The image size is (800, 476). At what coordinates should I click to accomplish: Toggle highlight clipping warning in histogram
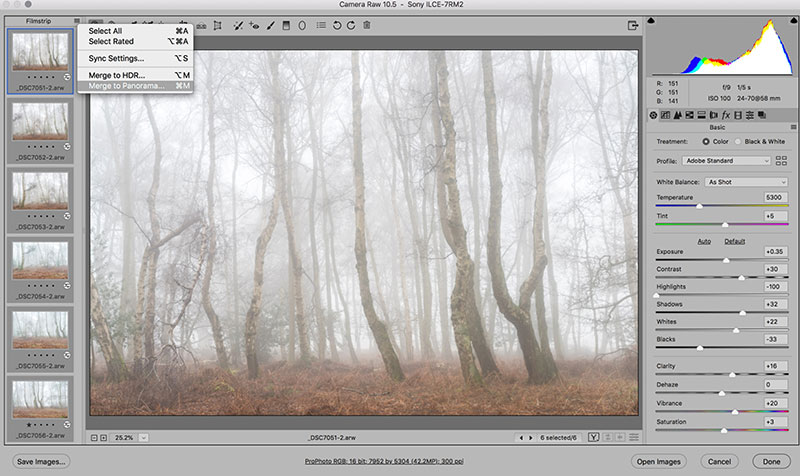(x=794, y=21)
